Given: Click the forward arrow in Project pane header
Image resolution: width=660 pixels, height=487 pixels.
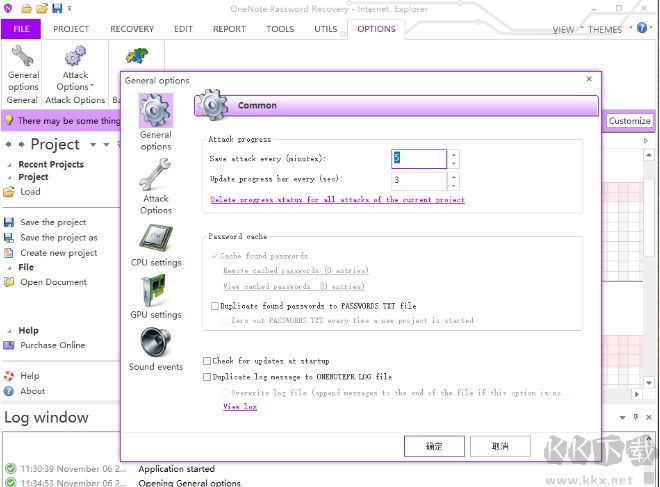Looking at the screenshot, I should [x=21, y=144].
